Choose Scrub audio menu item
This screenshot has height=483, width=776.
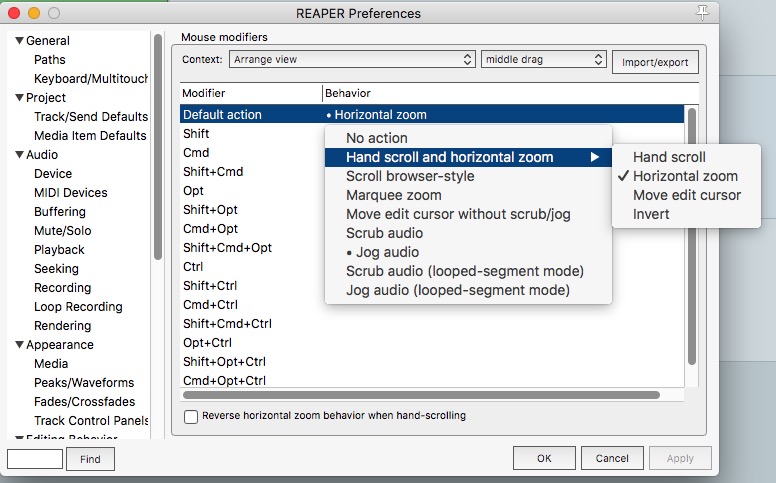coord(468,233)
